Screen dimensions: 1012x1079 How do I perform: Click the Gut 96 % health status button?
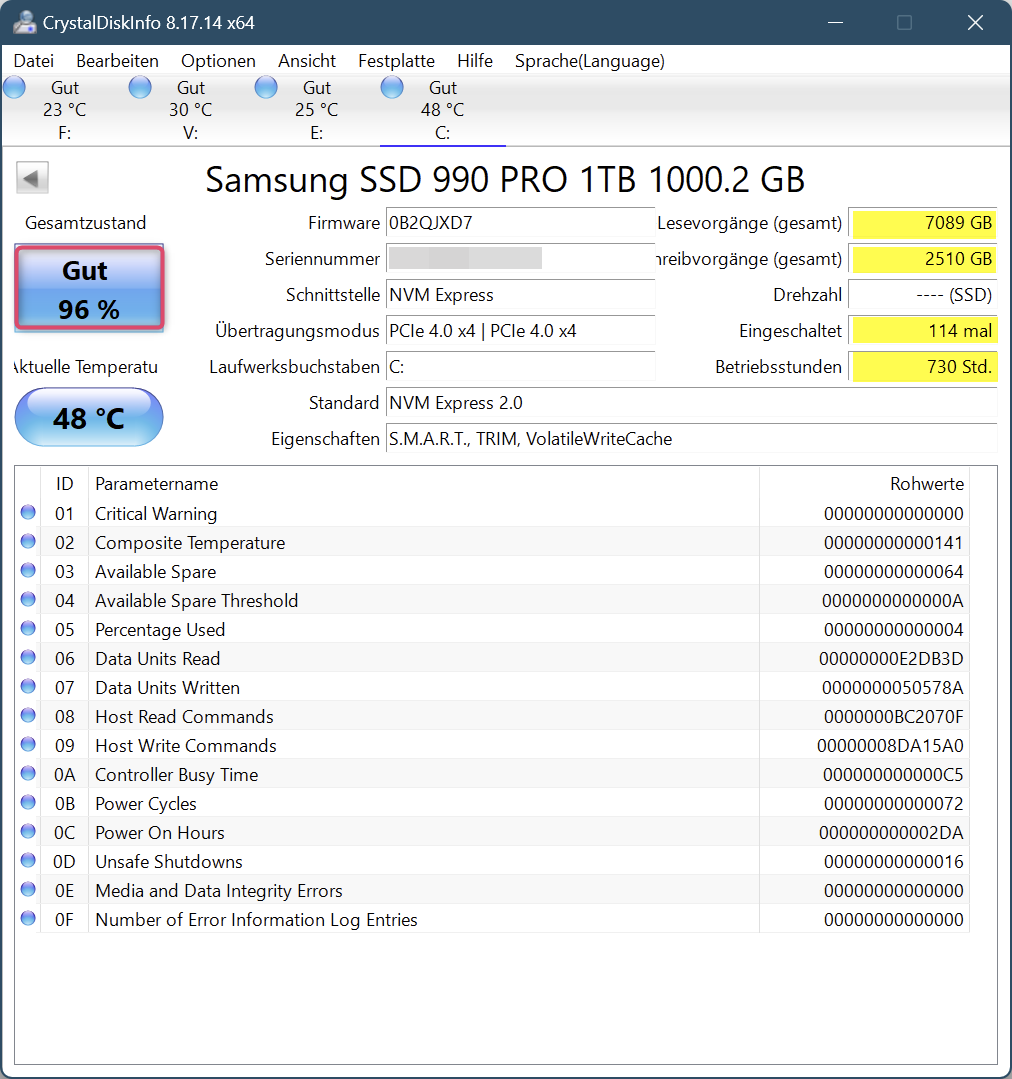click(x=89, y=288)
